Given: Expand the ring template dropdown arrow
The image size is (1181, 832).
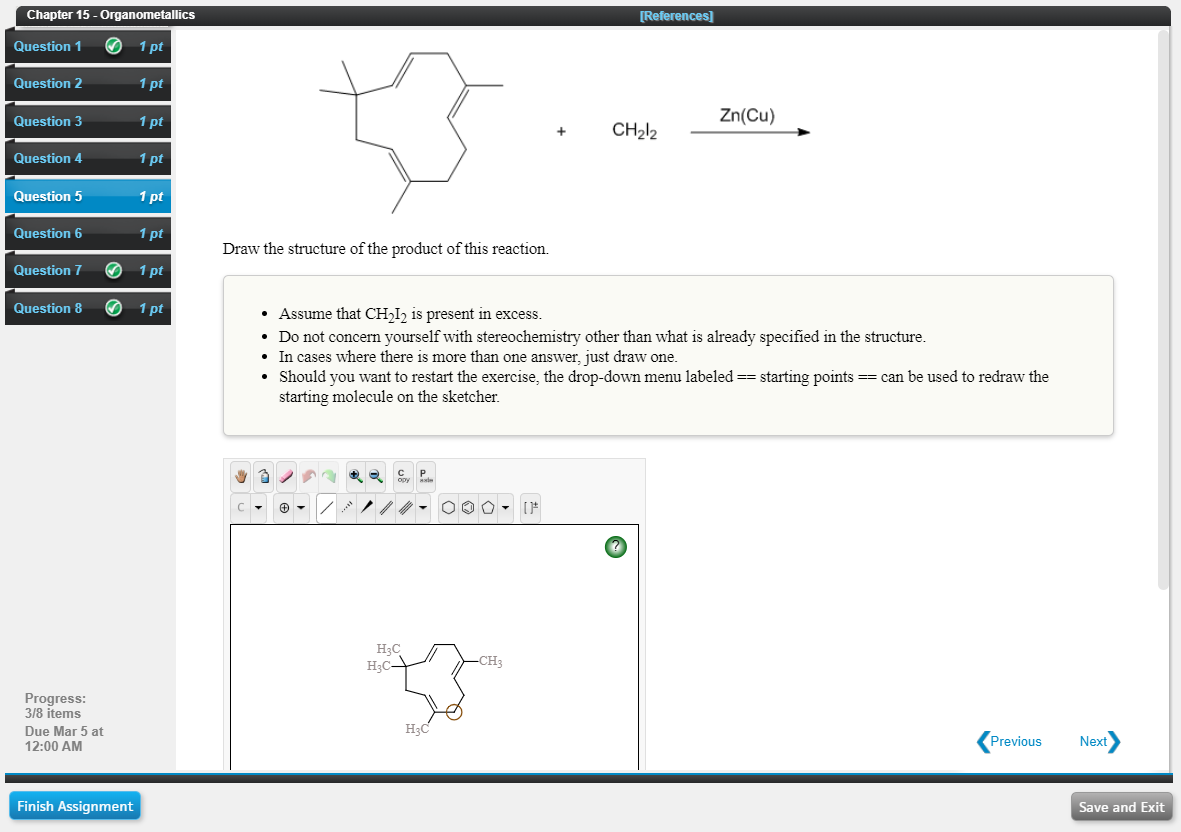Looking at the screenshot, I should tap(504, 507).
